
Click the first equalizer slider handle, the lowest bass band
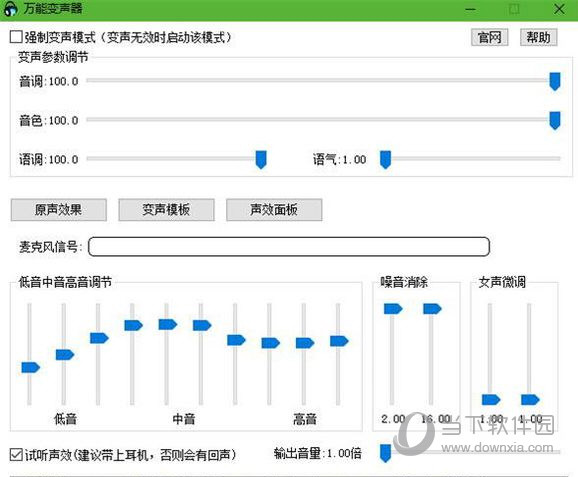[x=31, y=368]
